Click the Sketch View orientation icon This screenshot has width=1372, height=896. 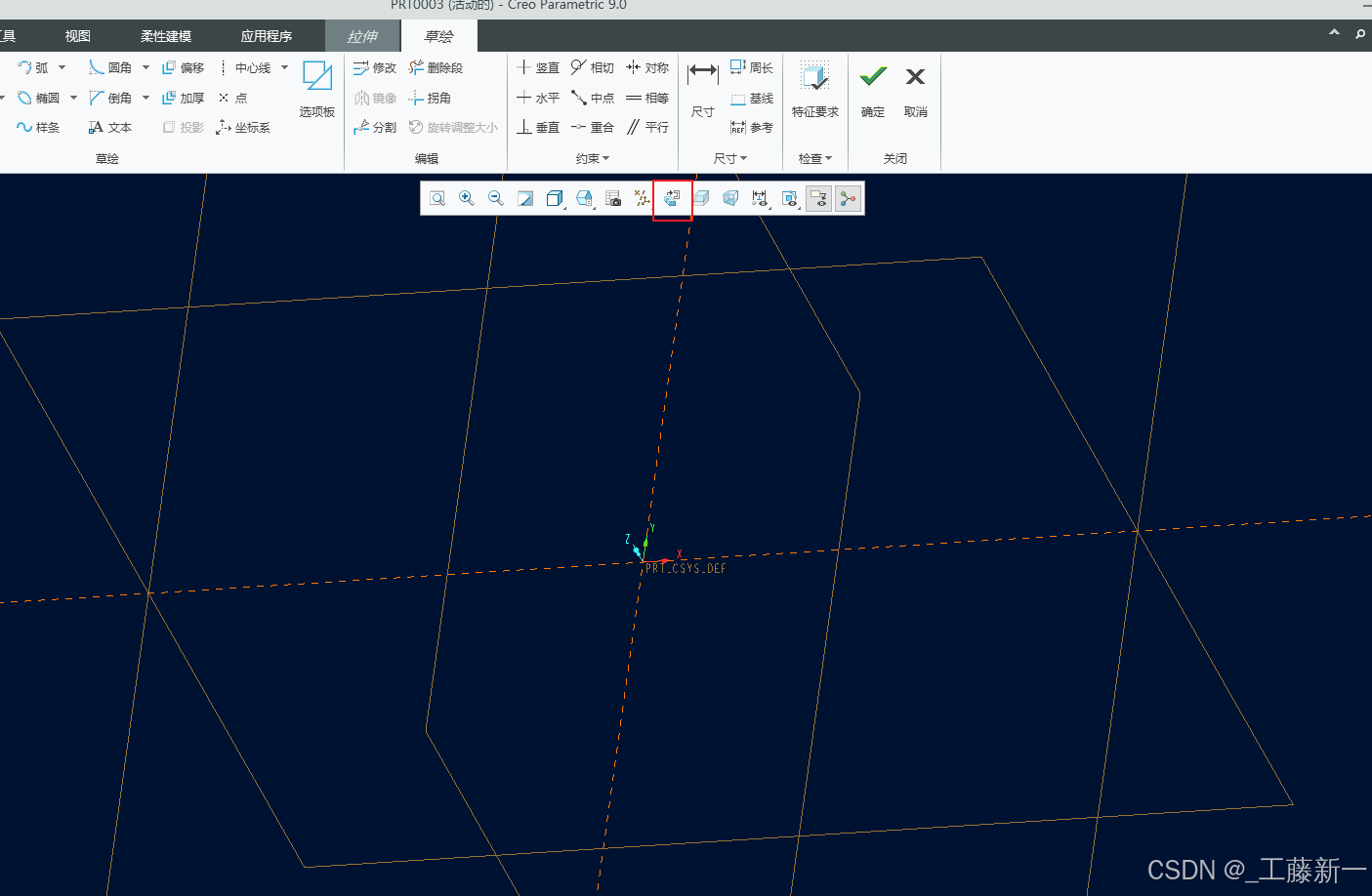pos(672,198)
